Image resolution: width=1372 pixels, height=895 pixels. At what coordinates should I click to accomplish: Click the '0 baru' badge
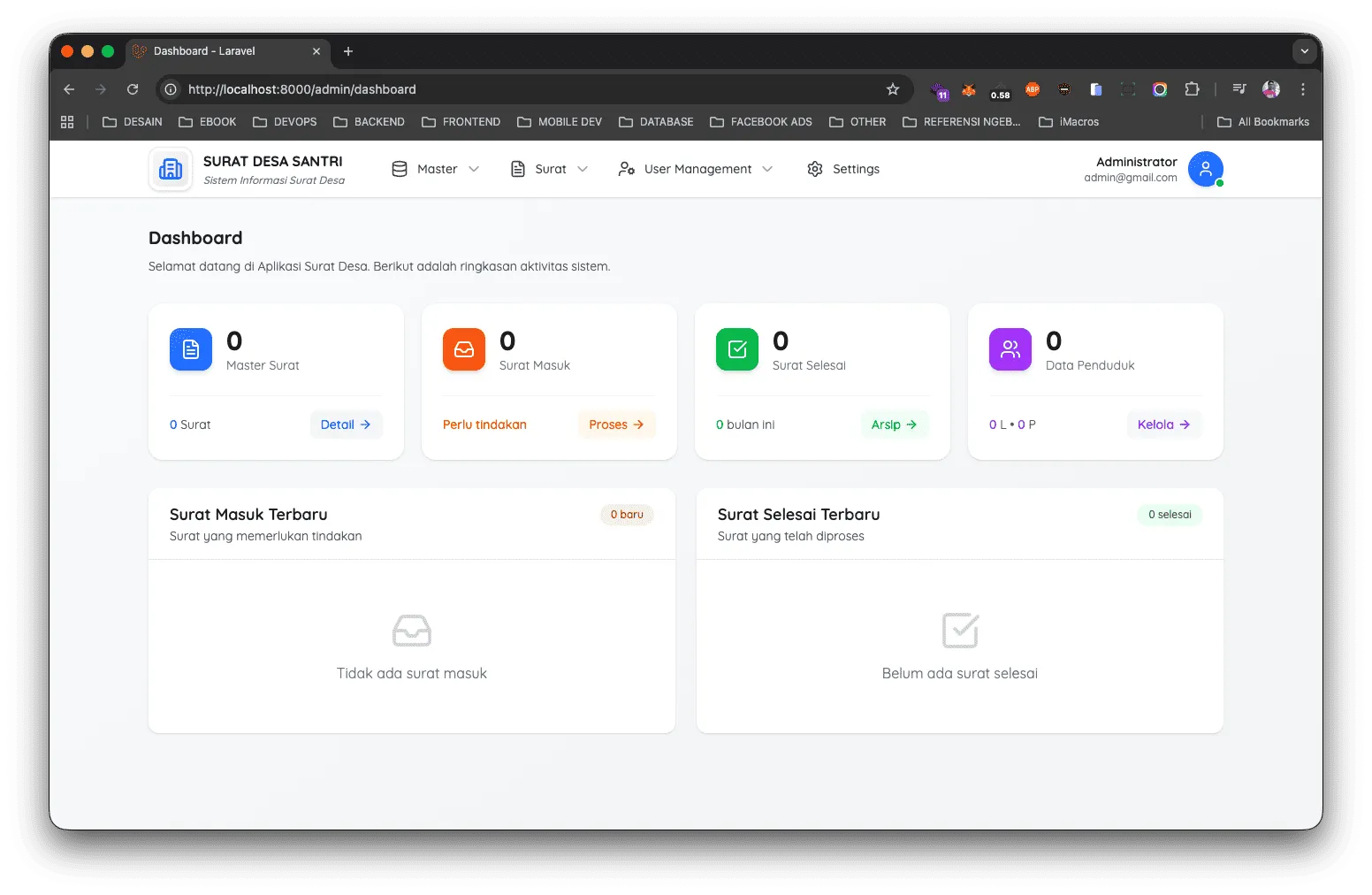pos(627,515)
